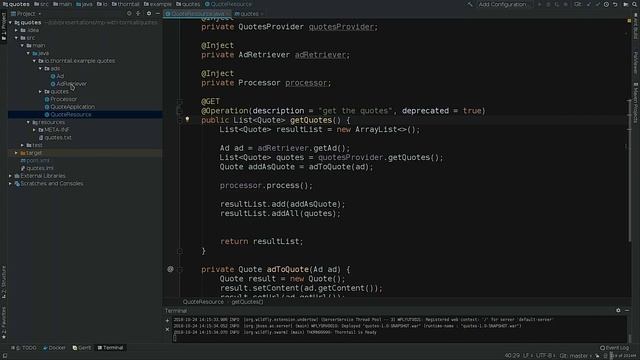Select AdRetriever class in project tree

(69, 84)
